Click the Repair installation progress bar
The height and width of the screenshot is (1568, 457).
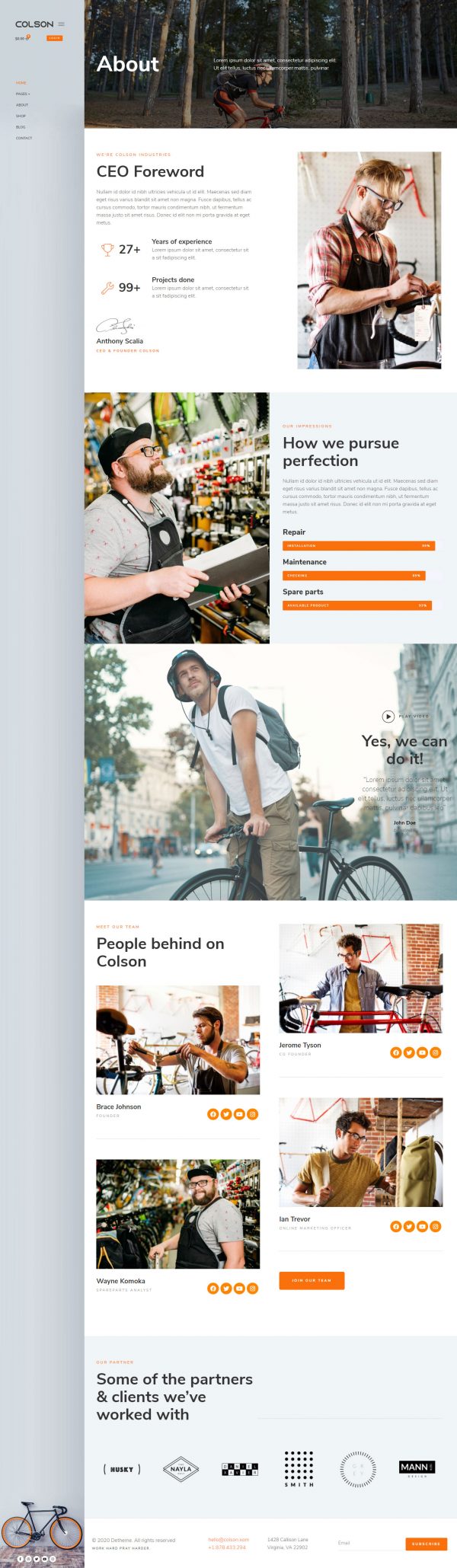click(x=359, y=545)
